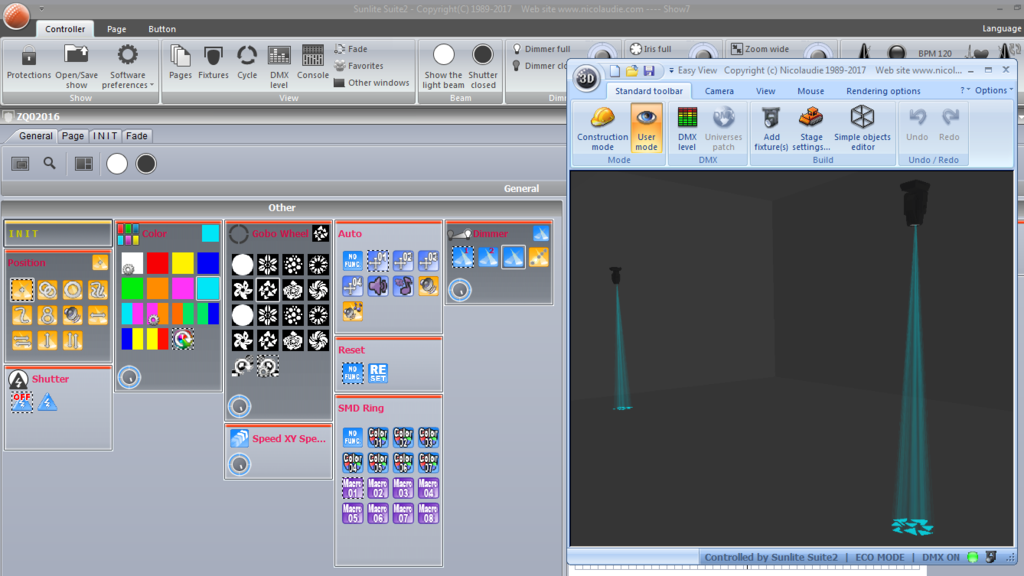Open the Simple objects editor
Screen dimensions: 1024x576
coord(862,129)
